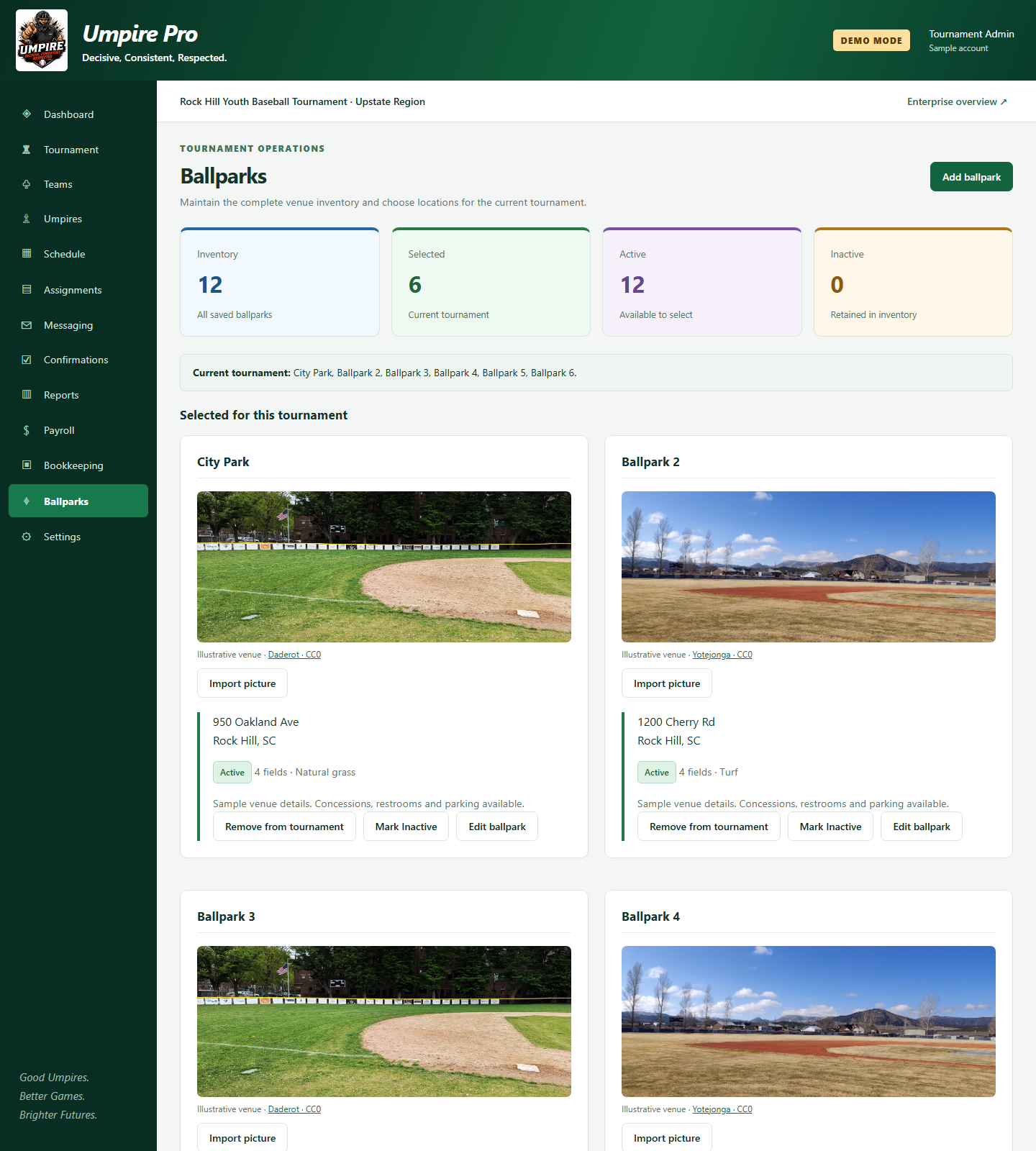Open the Reports page
The image size is (1036, 1151).
click(x=78, y=395)
